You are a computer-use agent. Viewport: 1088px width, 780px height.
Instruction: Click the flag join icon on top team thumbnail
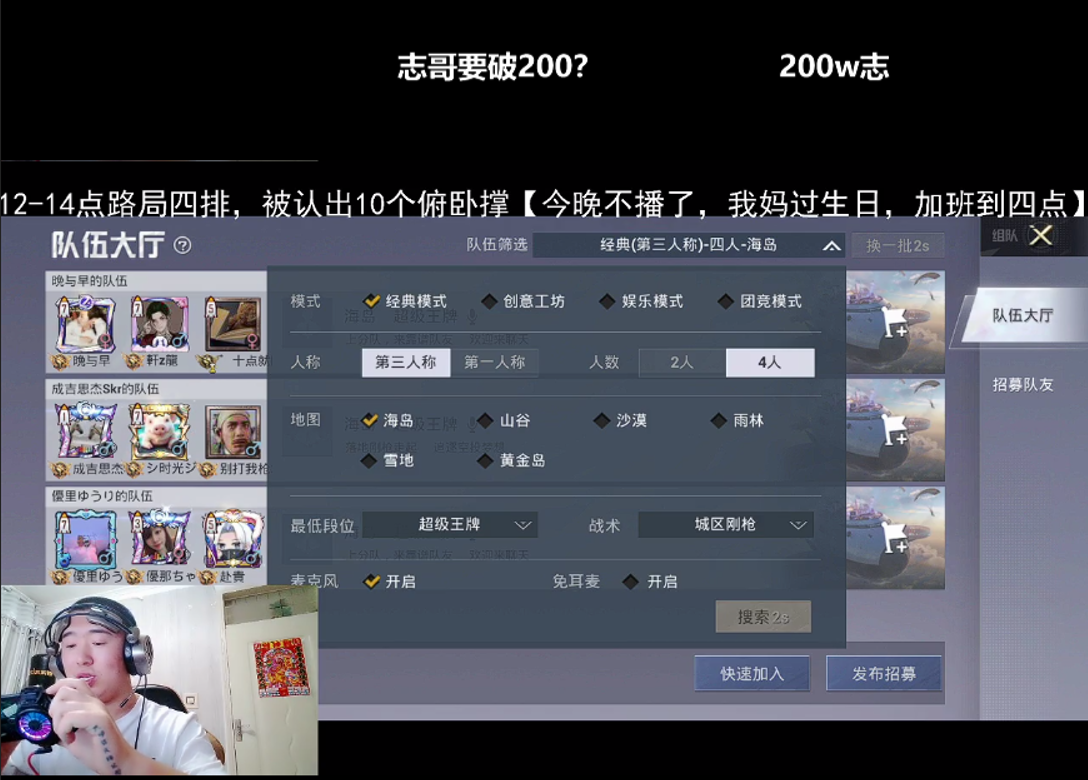point(896,322)
